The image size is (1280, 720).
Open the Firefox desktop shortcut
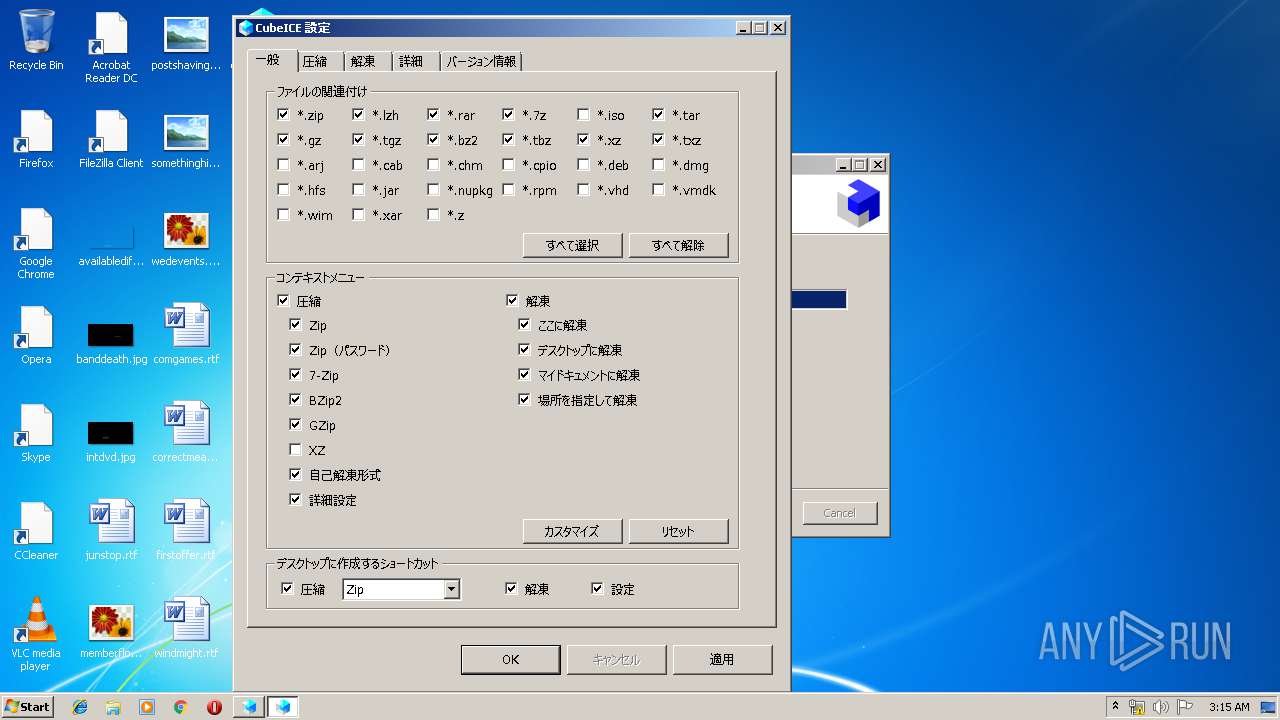point(36,139)
